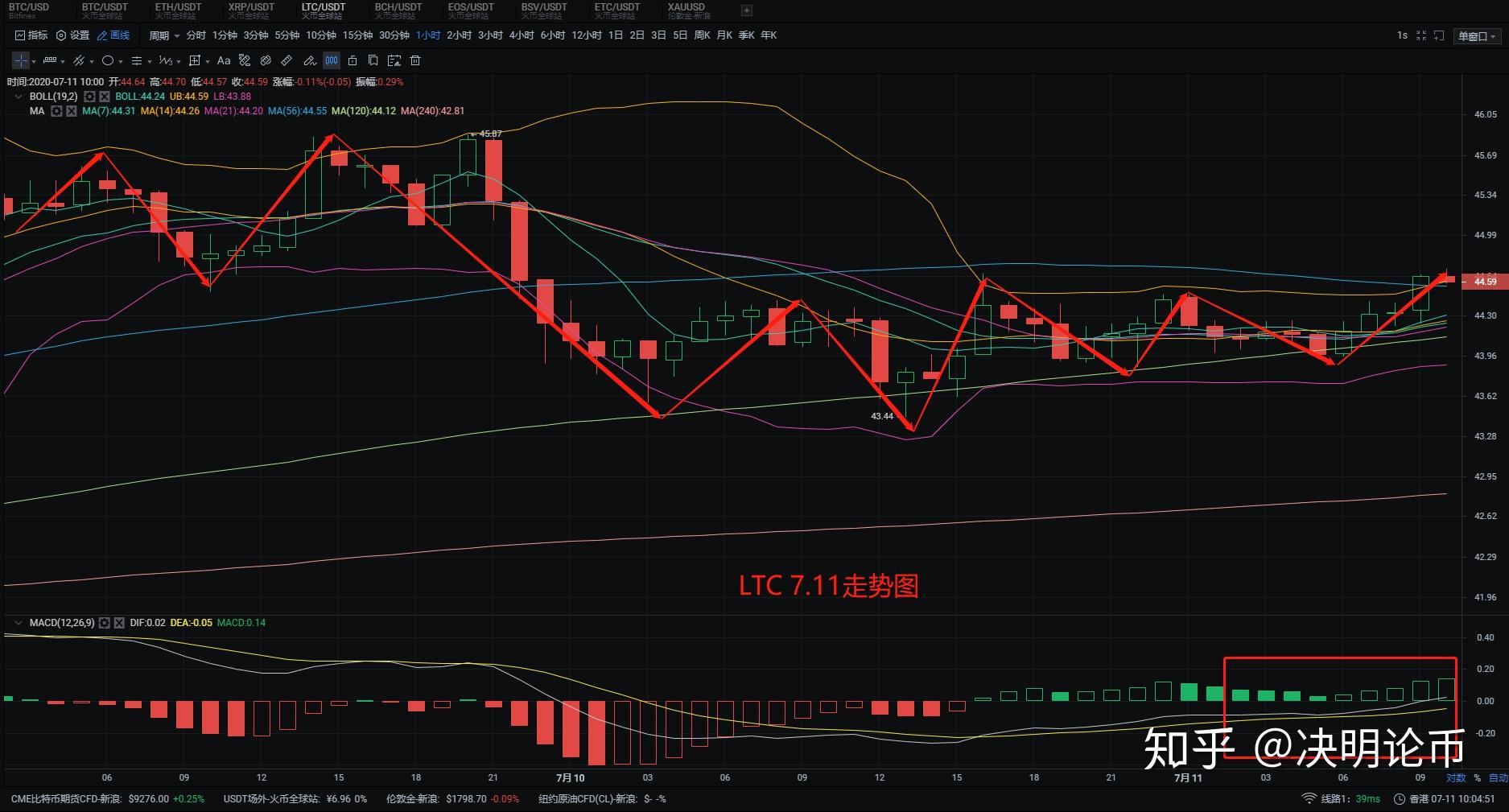Open MACD indicator settings gear
1509x812 pixels.
click(x=105, y=623)
